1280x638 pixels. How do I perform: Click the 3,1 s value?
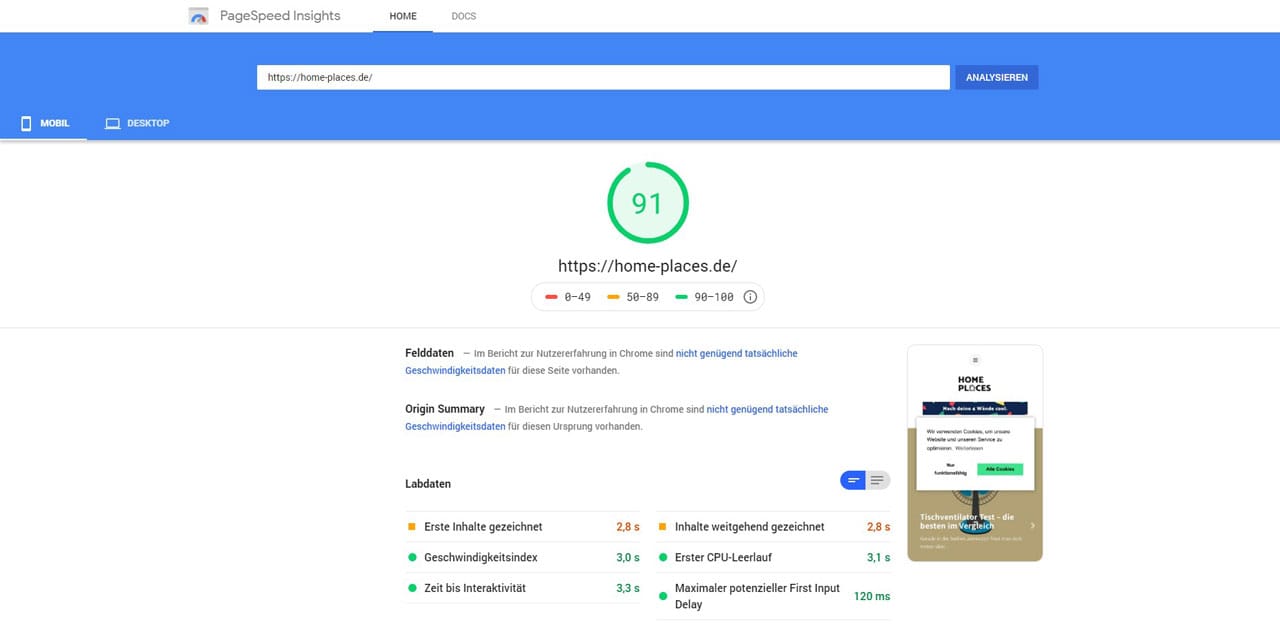(878, 558)
